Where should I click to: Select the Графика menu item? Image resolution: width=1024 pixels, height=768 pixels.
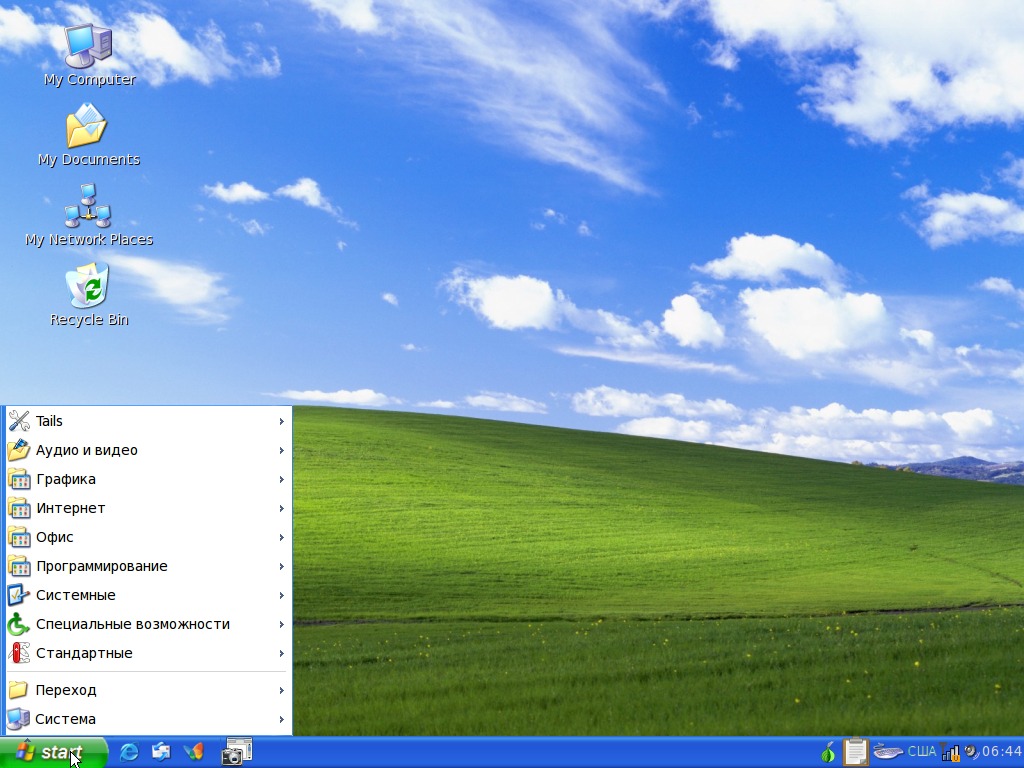pos(148,479)
